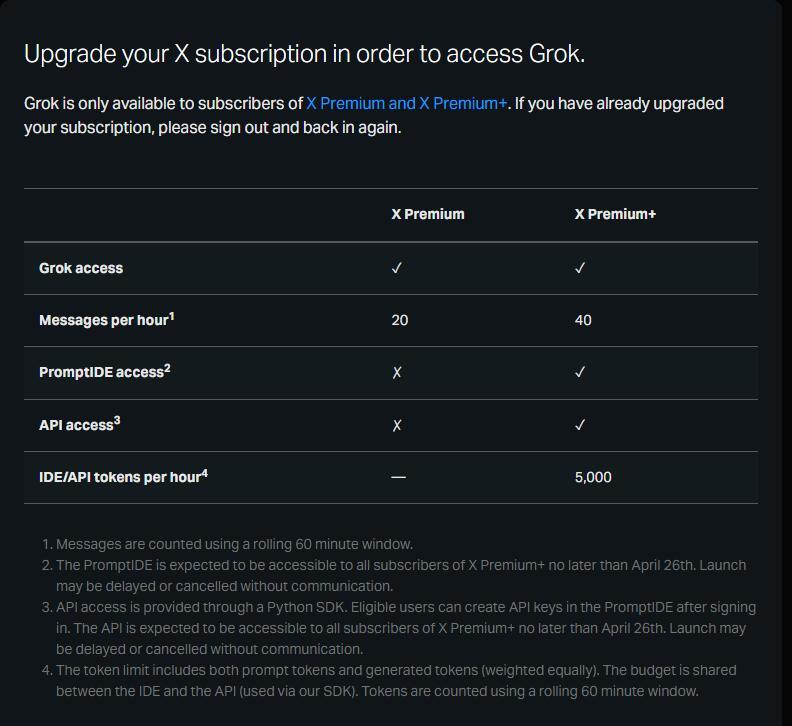The image size is (792, 726).
Task: Click the Grok access row label
Action: coord(81,268)
